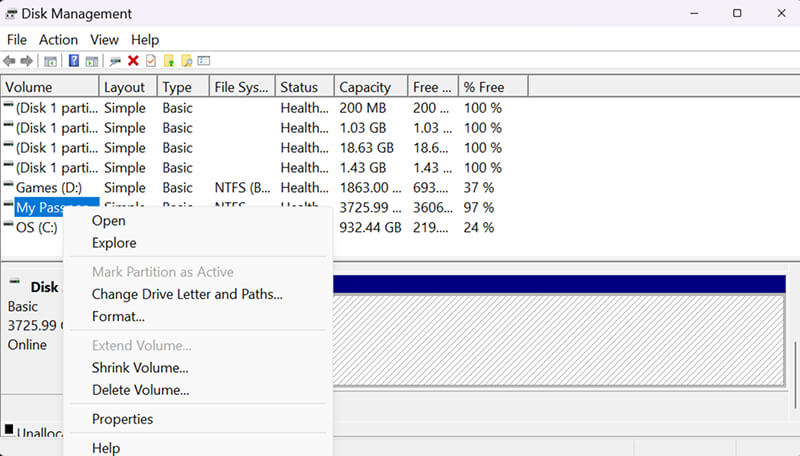Sort by the File System column header
This screenshot has width=800, height=456.
point(242,87)
